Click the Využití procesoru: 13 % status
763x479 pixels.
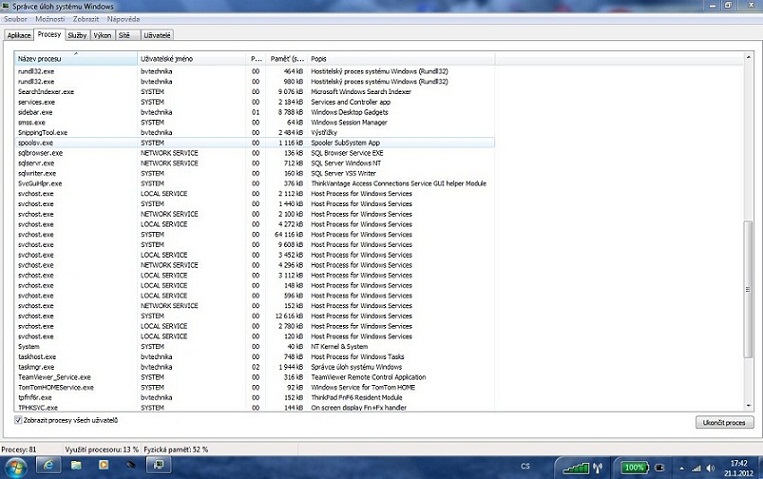[x=102, y=449]
